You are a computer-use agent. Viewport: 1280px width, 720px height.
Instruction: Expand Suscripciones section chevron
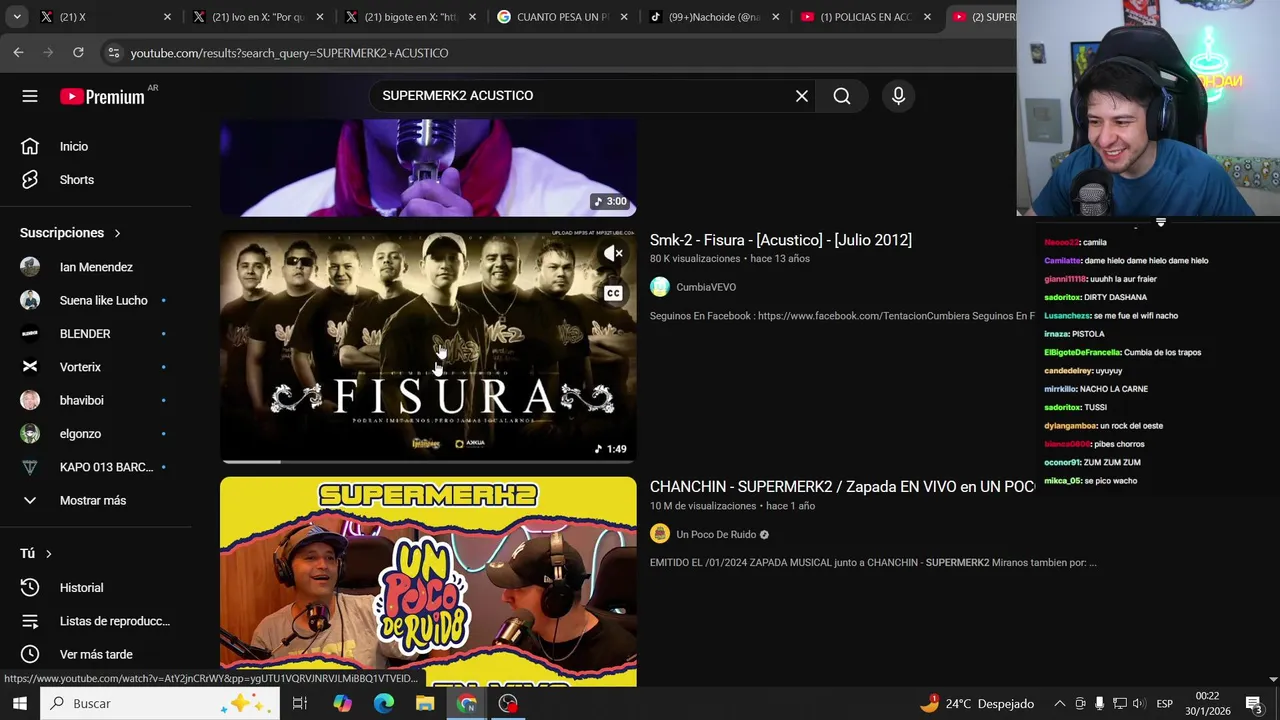[117, 233]
